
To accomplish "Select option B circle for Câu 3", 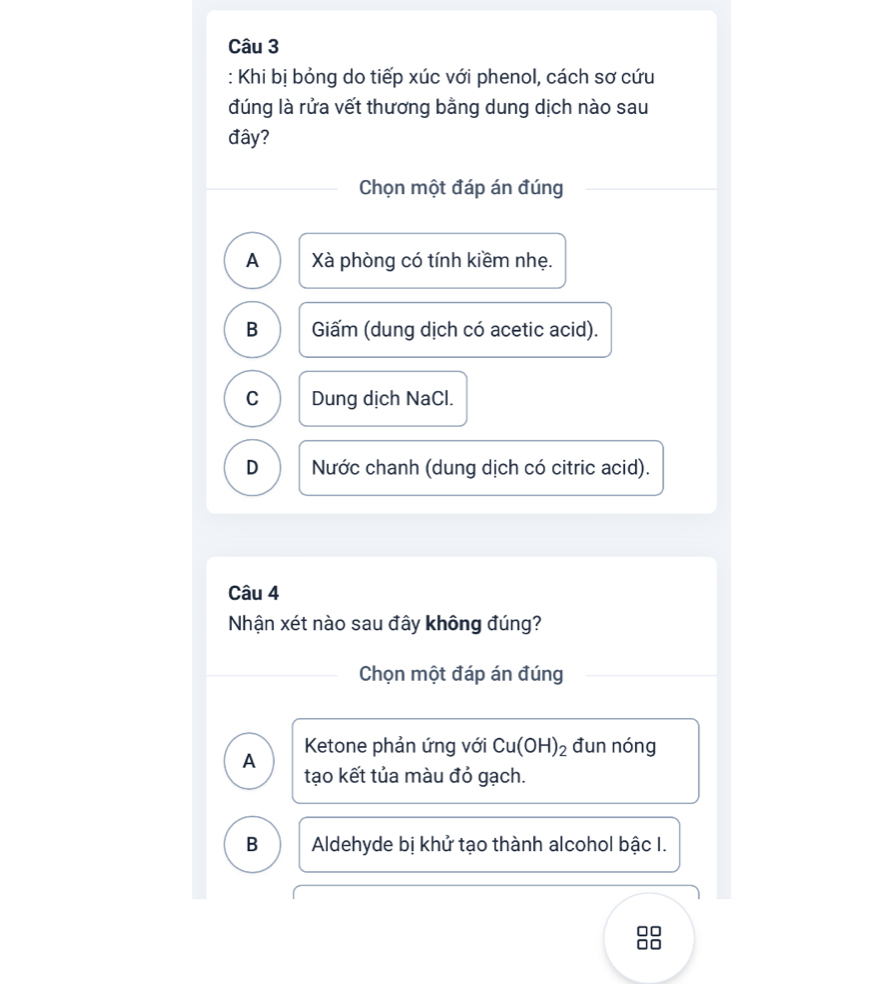I will 252,329.
